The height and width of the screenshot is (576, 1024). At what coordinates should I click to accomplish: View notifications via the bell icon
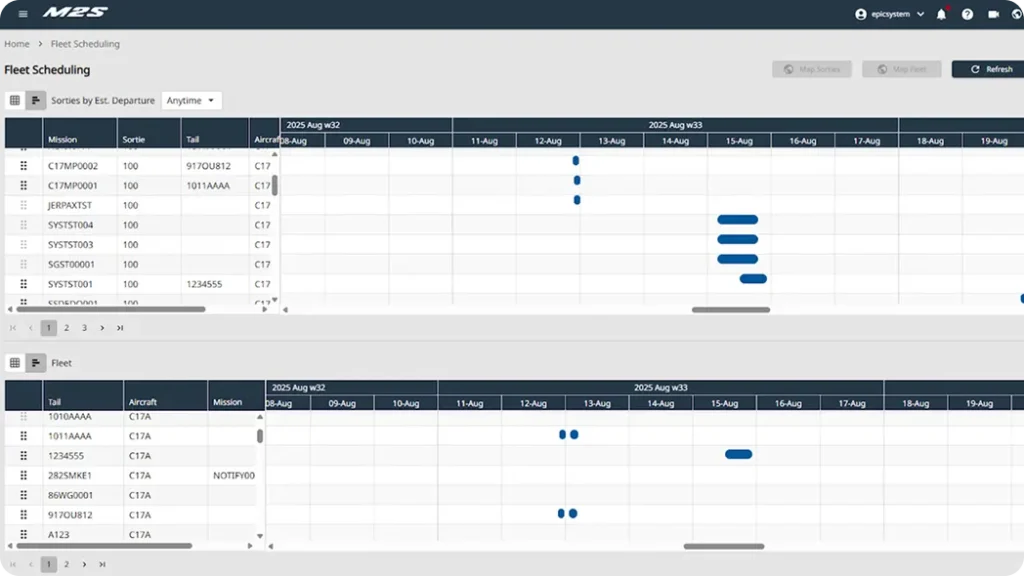tap(940, 14)
